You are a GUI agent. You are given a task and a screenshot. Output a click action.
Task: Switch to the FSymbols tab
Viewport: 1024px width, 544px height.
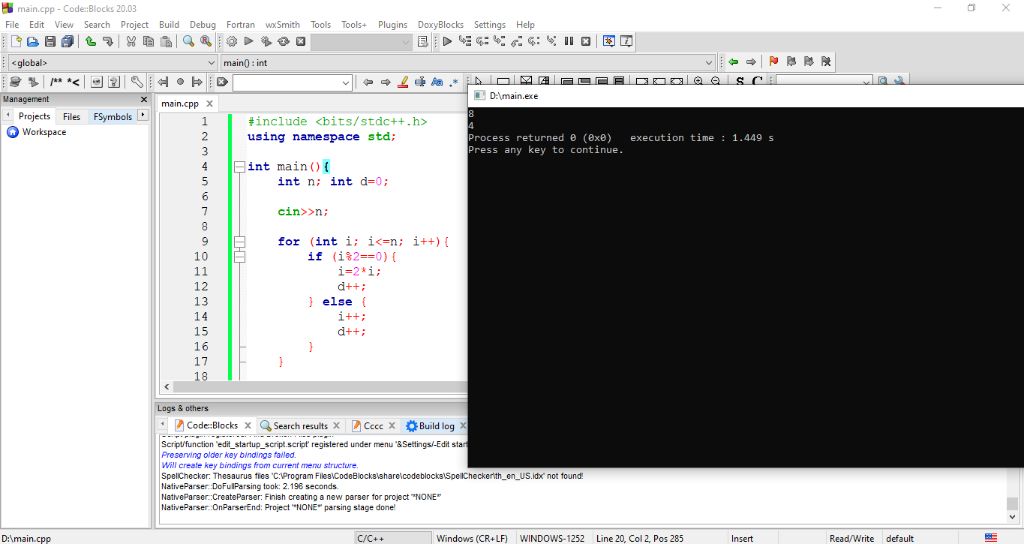click(x=112, y=116)
